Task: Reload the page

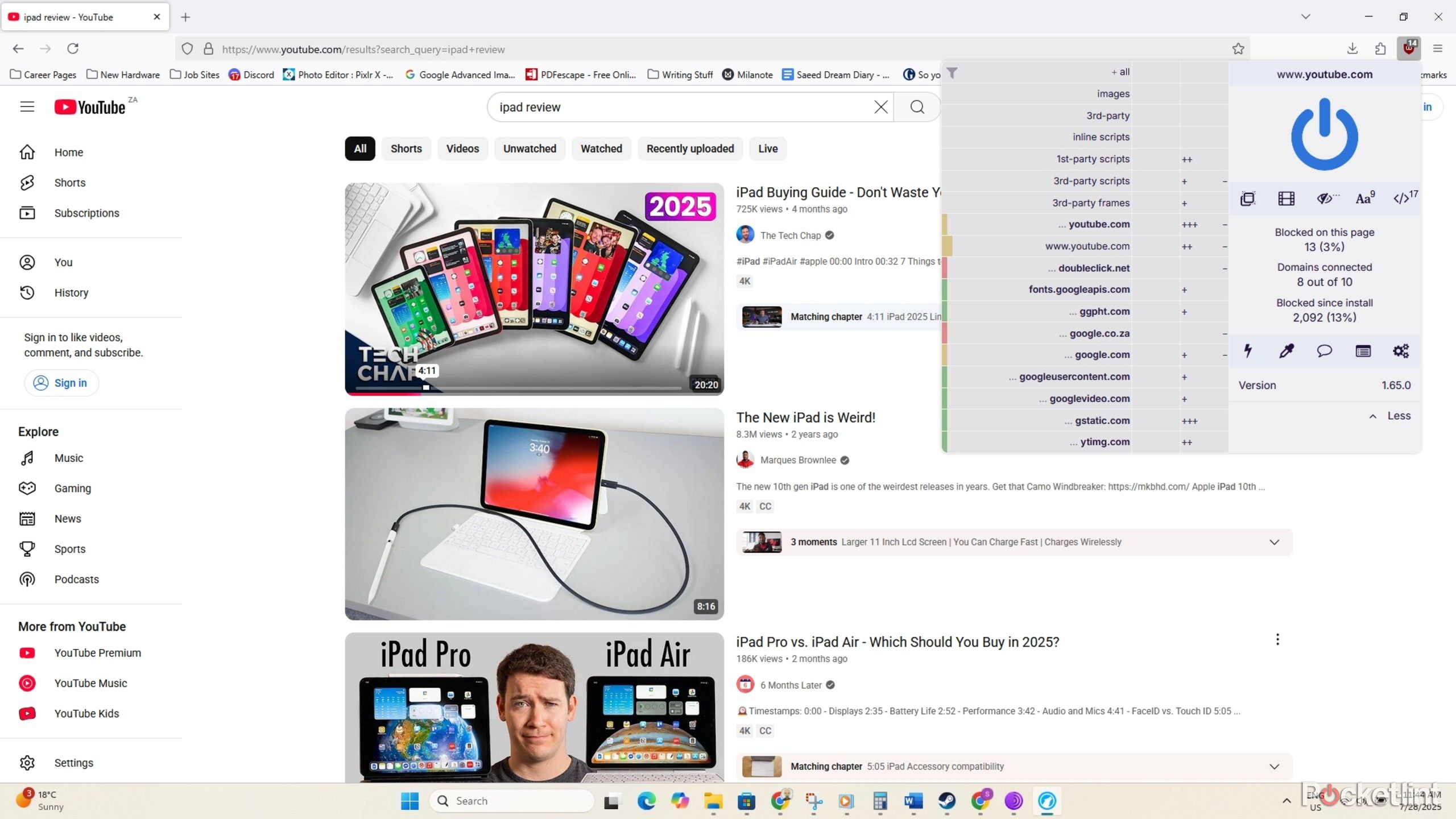Action: pyautogui.click(x=73, y=49)
